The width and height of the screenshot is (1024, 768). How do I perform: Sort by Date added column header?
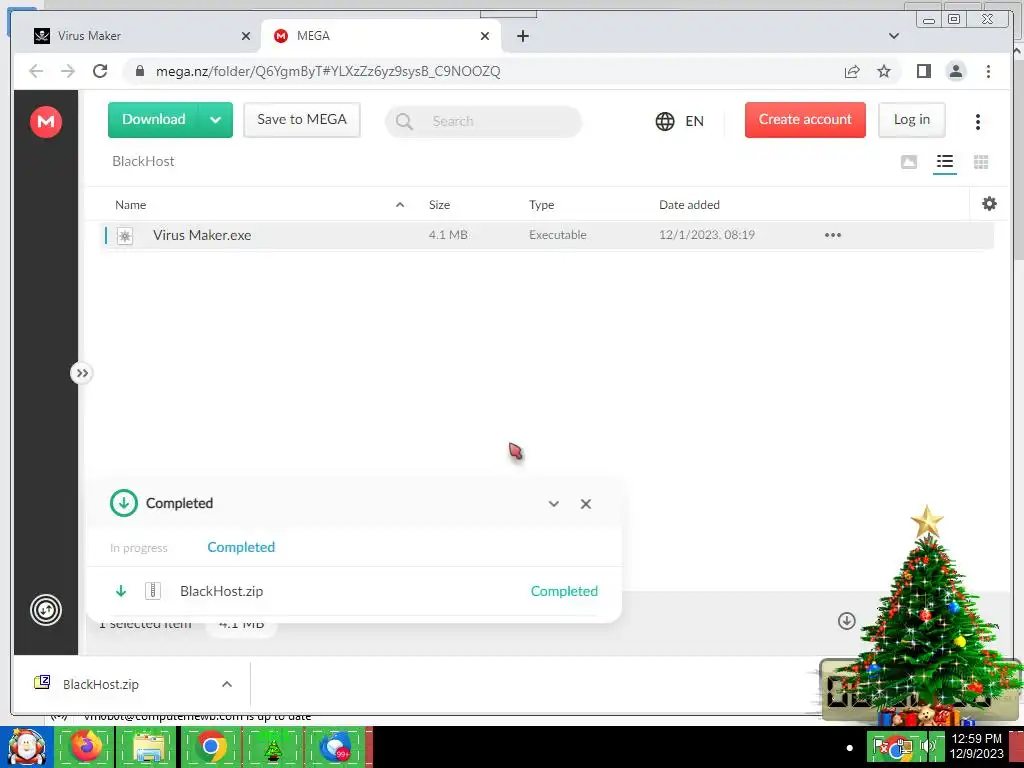pyautogui.click(x=689, y=205)
